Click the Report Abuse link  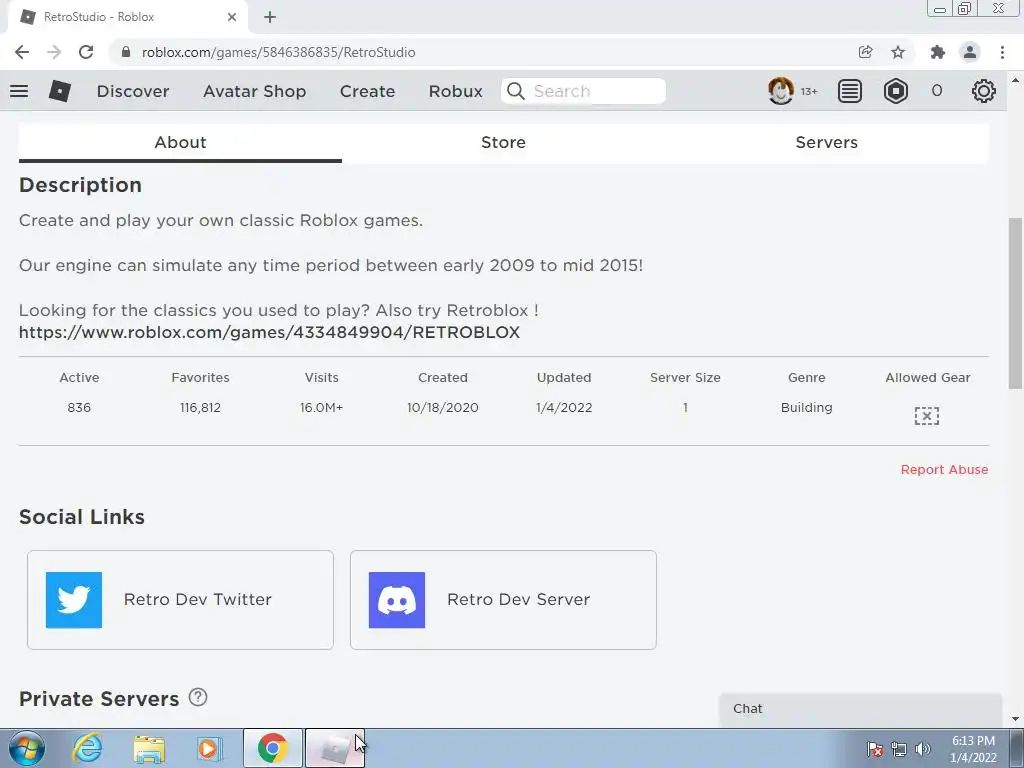[x=944, y=470]
